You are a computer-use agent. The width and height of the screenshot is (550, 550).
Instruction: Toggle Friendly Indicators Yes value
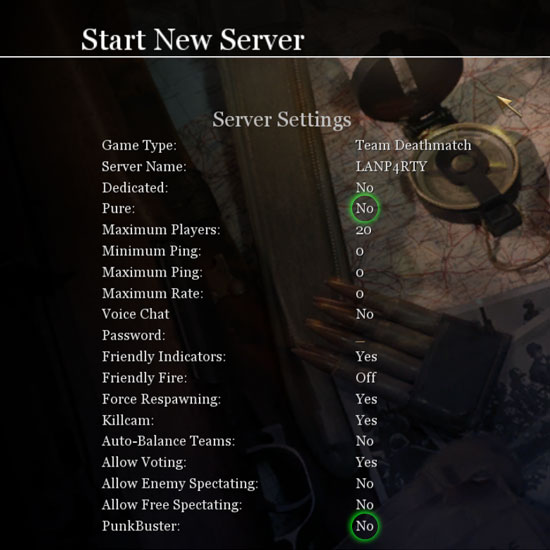coord(366,357)
